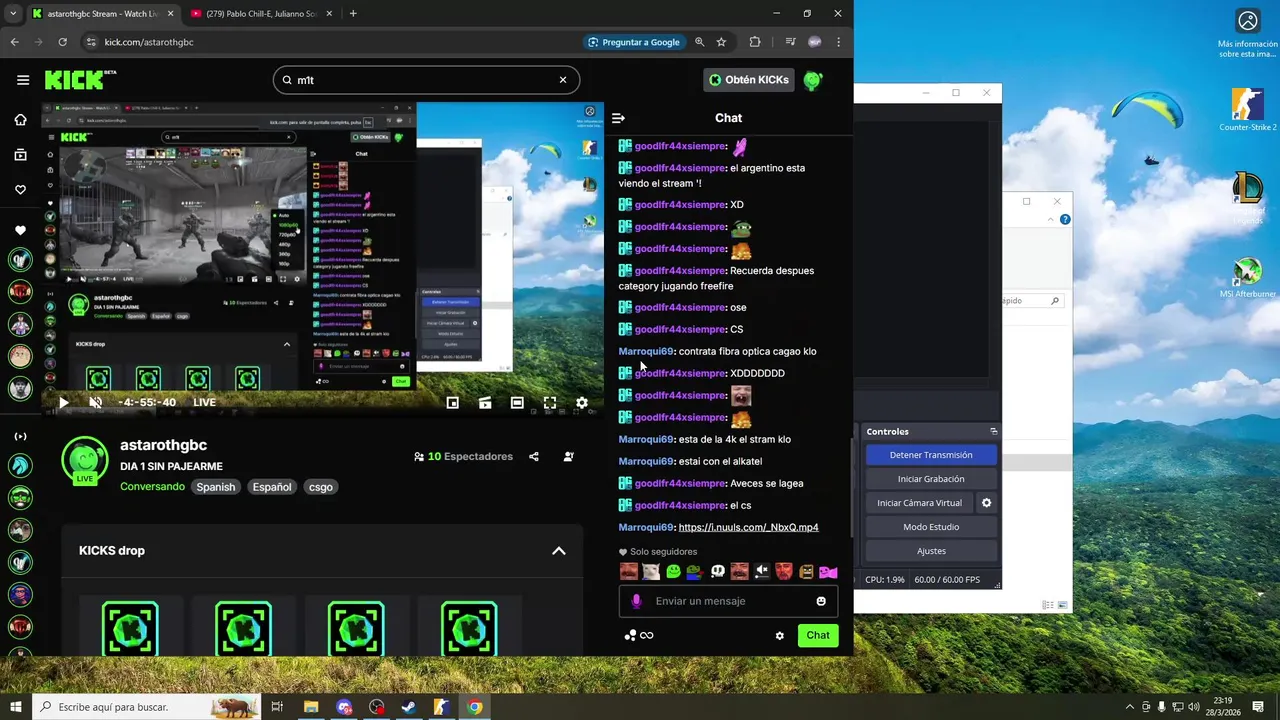Click Iniciar Cámara Virtual in OBS
The width and height of the screenshot is (1280, 720).
click(x=919, y=503)
